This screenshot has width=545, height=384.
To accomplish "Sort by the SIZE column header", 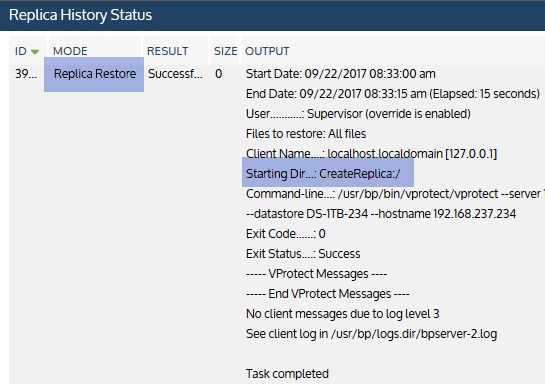I will click(x=226, y=51).
